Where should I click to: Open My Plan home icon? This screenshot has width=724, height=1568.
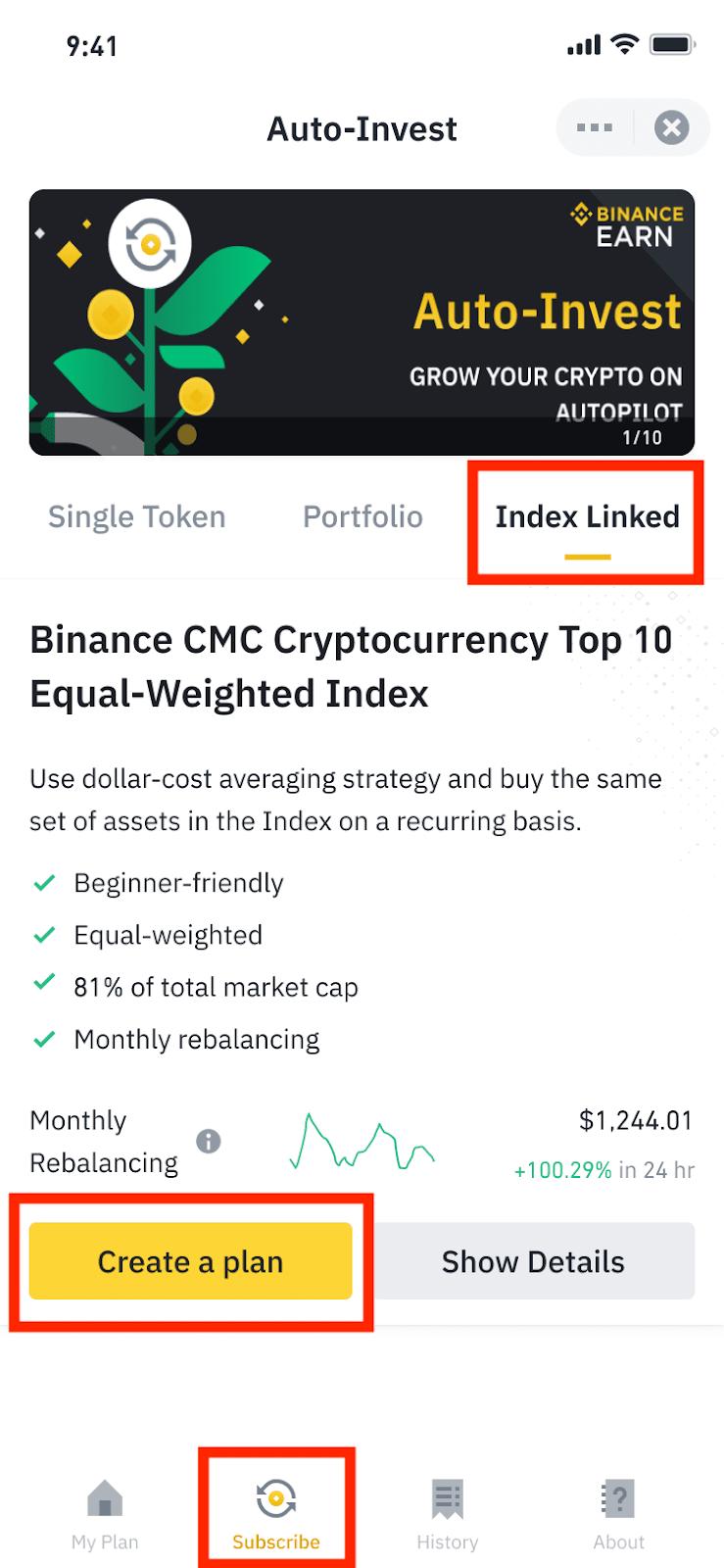pos(105,1498)
